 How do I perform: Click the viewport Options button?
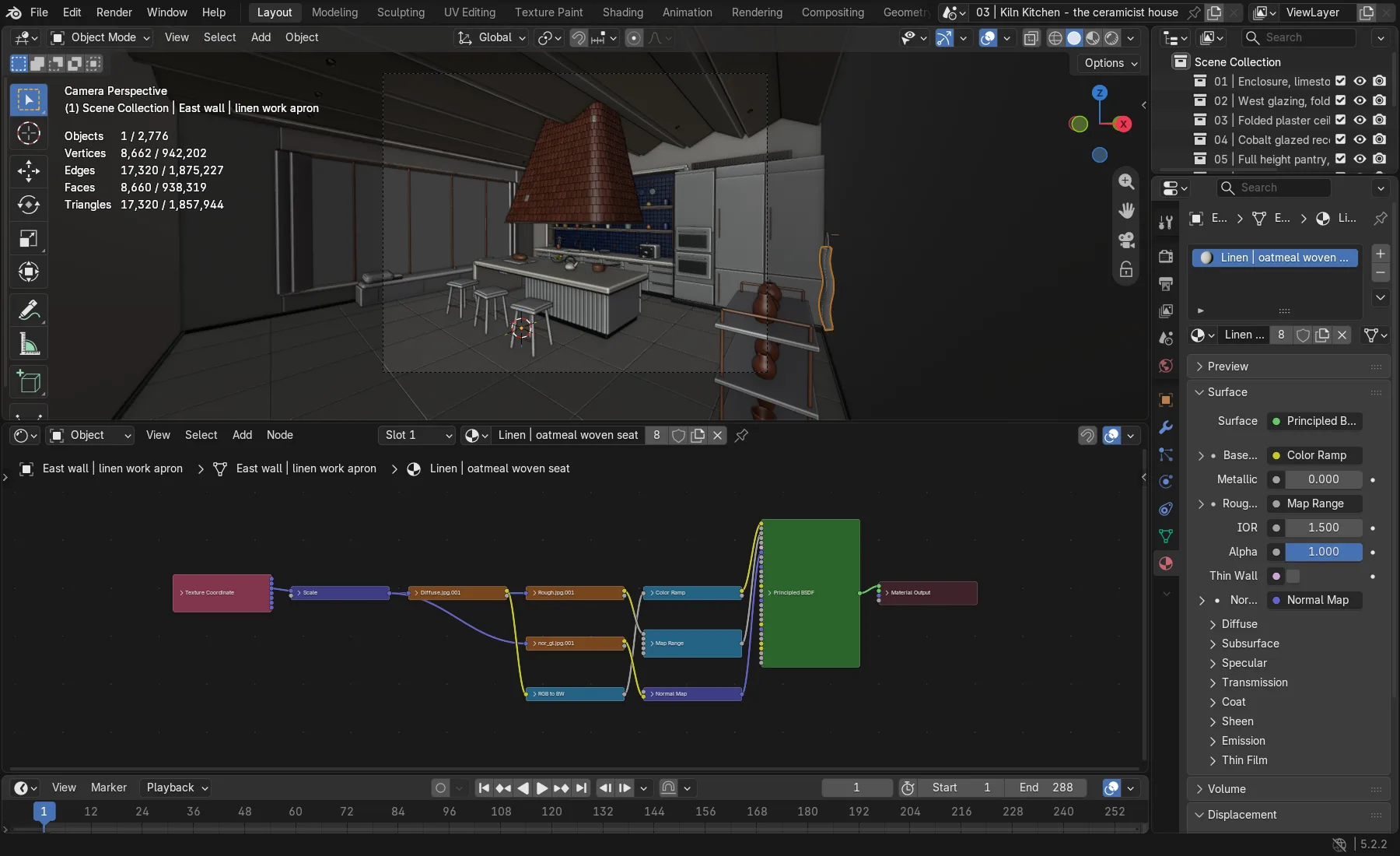[x=1110, y=63]
